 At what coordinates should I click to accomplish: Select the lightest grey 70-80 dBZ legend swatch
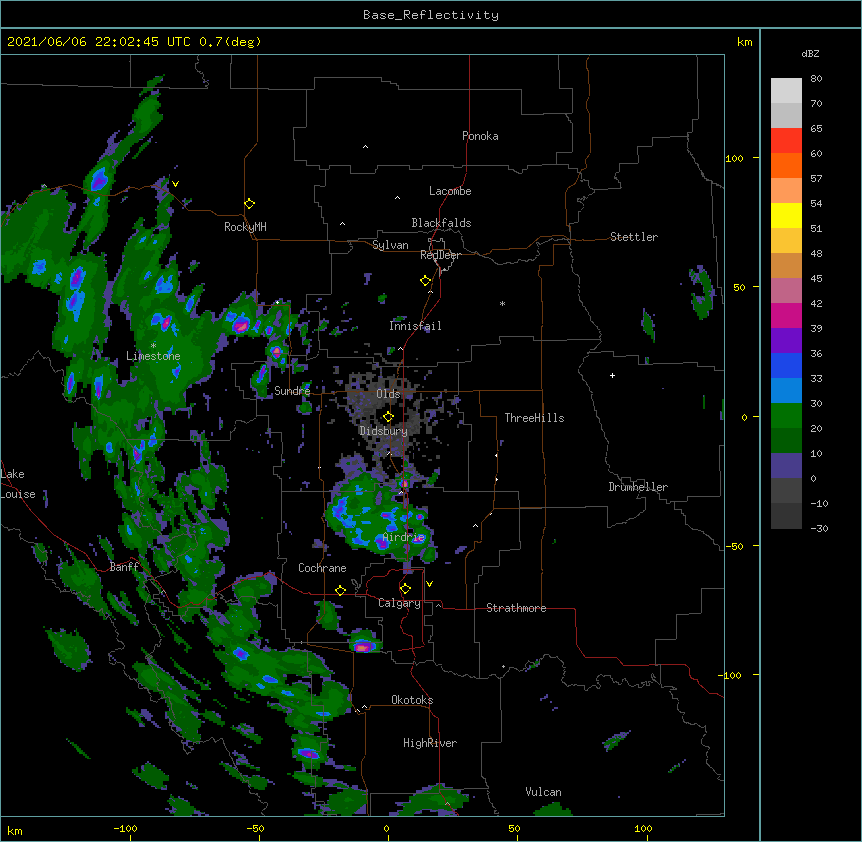[786, 91]
